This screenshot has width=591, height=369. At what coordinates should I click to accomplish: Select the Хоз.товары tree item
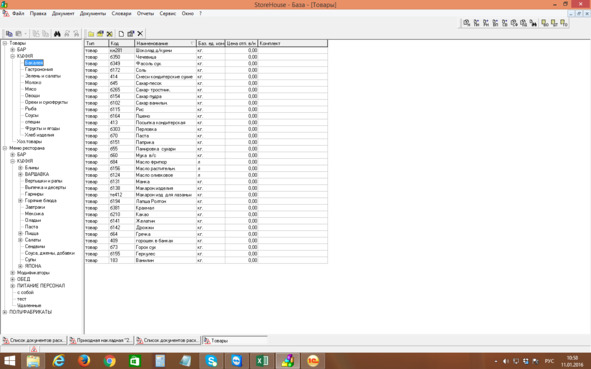[x=29, y=142]
